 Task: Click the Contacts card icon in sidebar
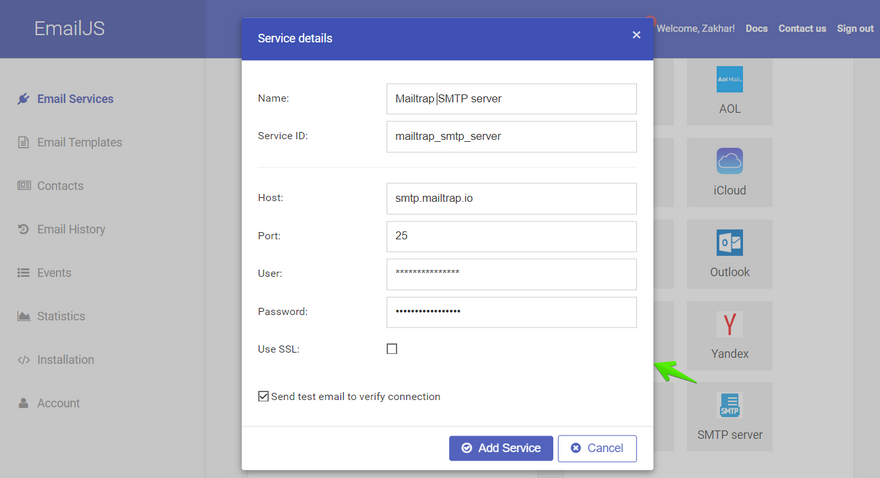pyautogui.click(x=24, y=185)
